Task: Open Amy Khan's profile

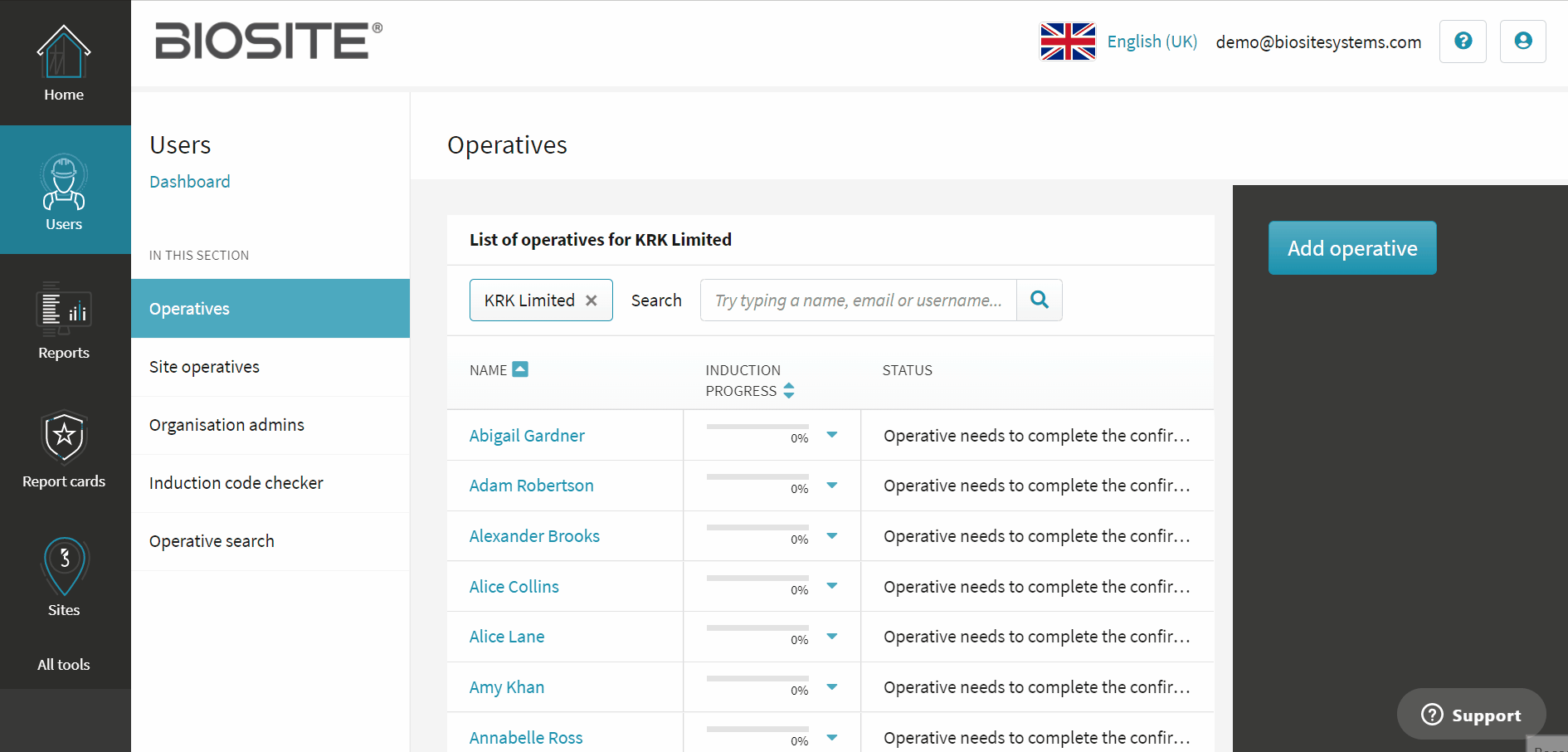Action: 507,687
